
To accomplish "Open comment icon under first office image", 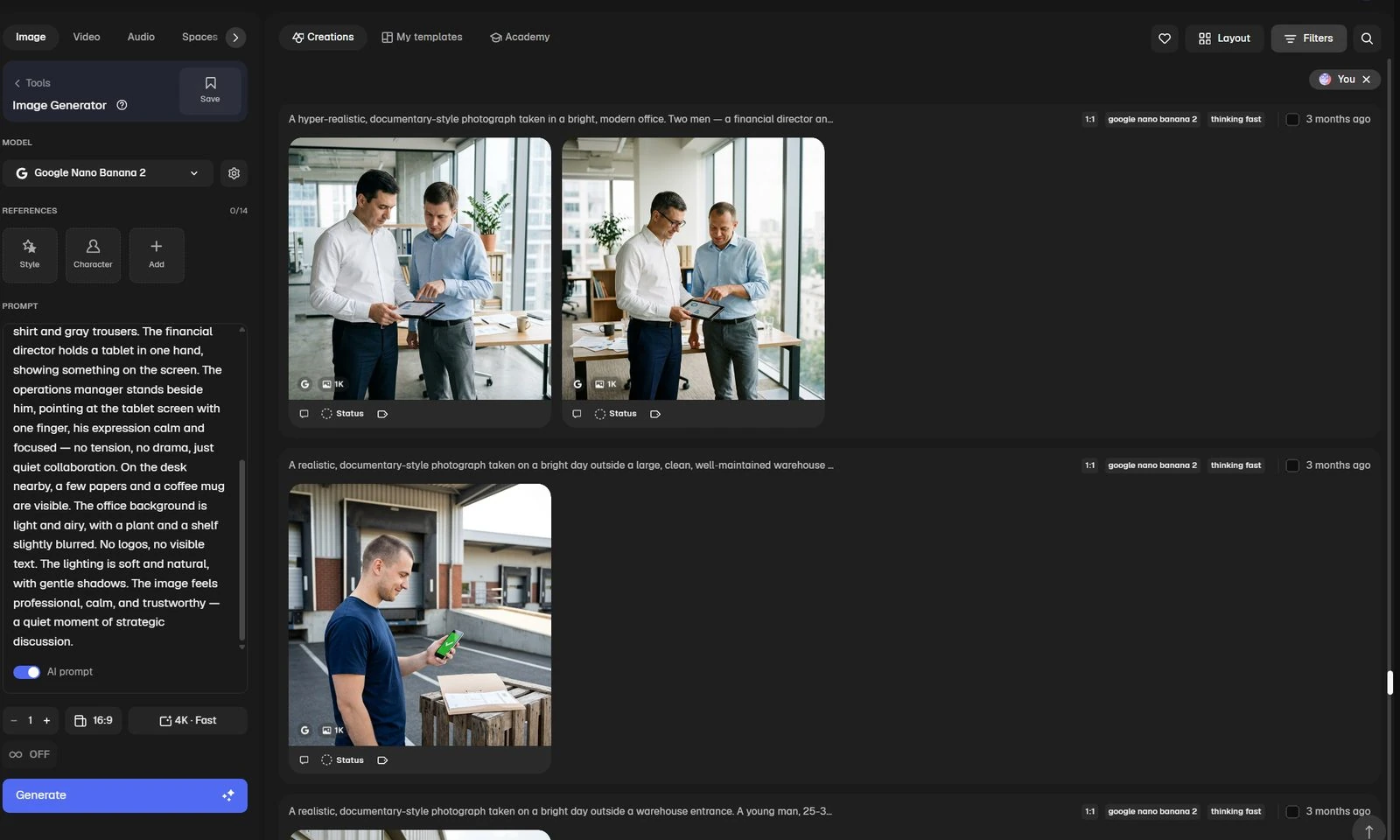I will (x=304, y=414).
